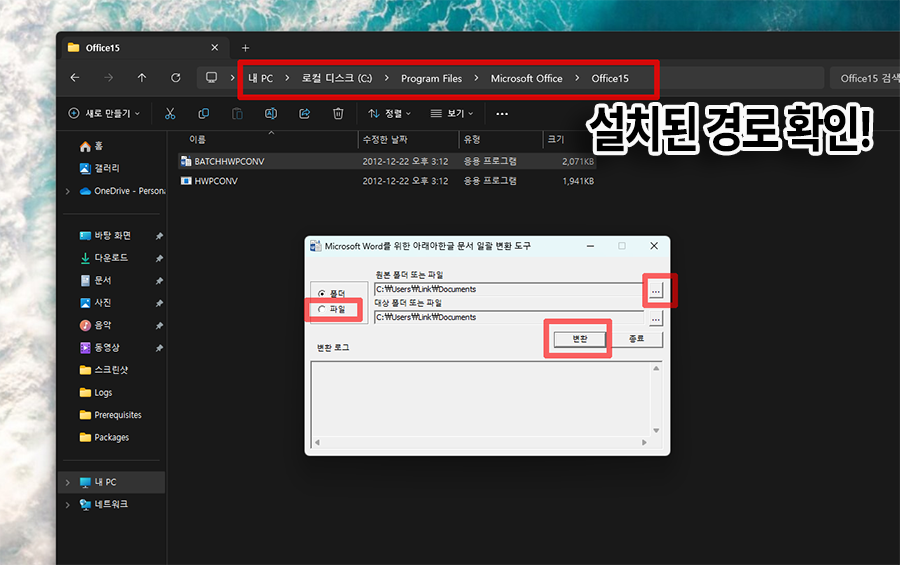Expand the 네트워크 tree chevron

68,505
